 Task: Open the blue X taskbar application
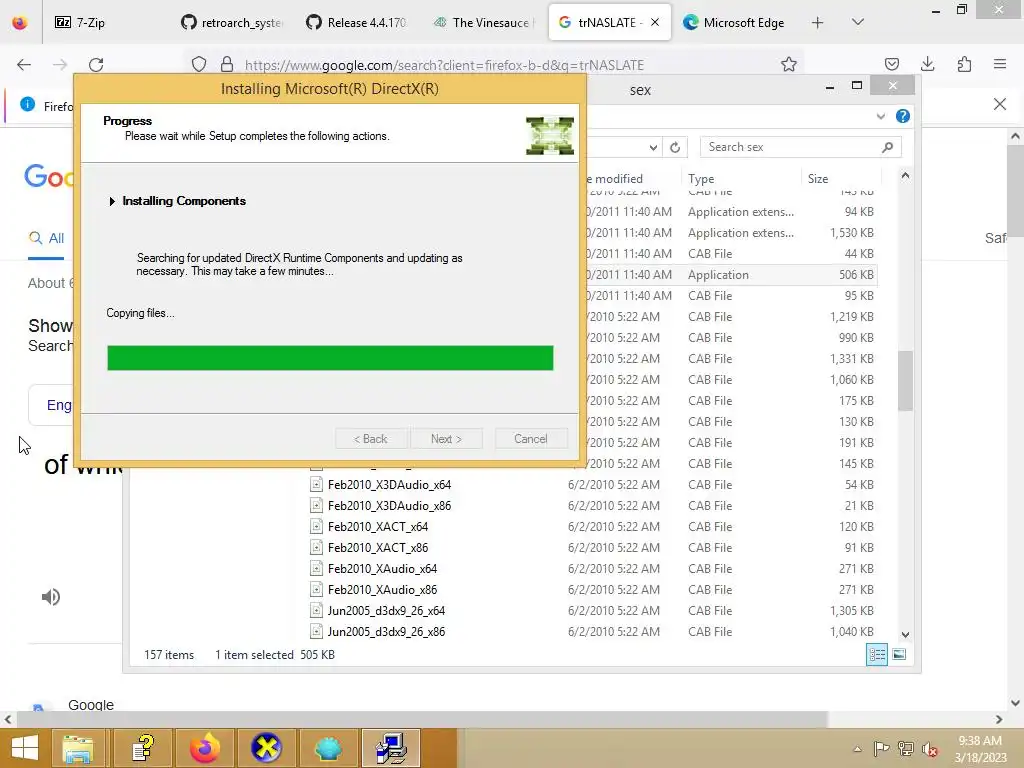pos(266,748)
